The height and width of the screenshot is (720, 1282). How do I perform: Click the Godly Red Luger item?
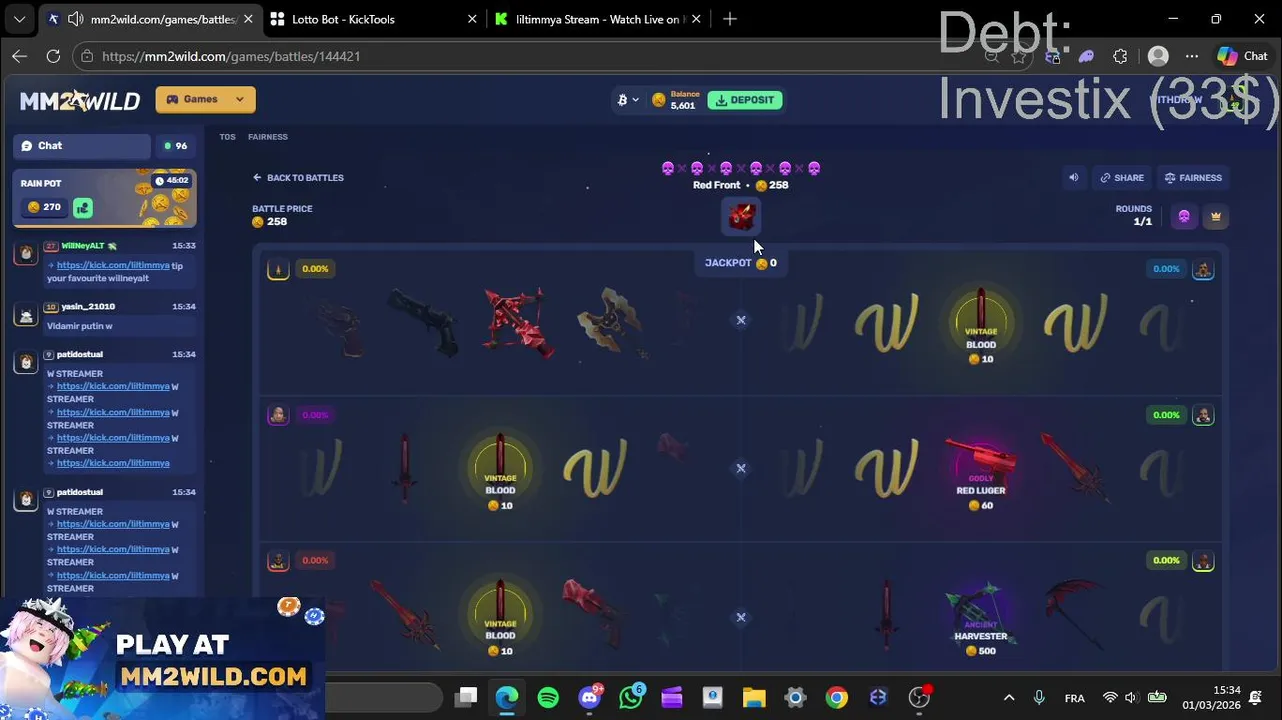(x=981, y=472)
